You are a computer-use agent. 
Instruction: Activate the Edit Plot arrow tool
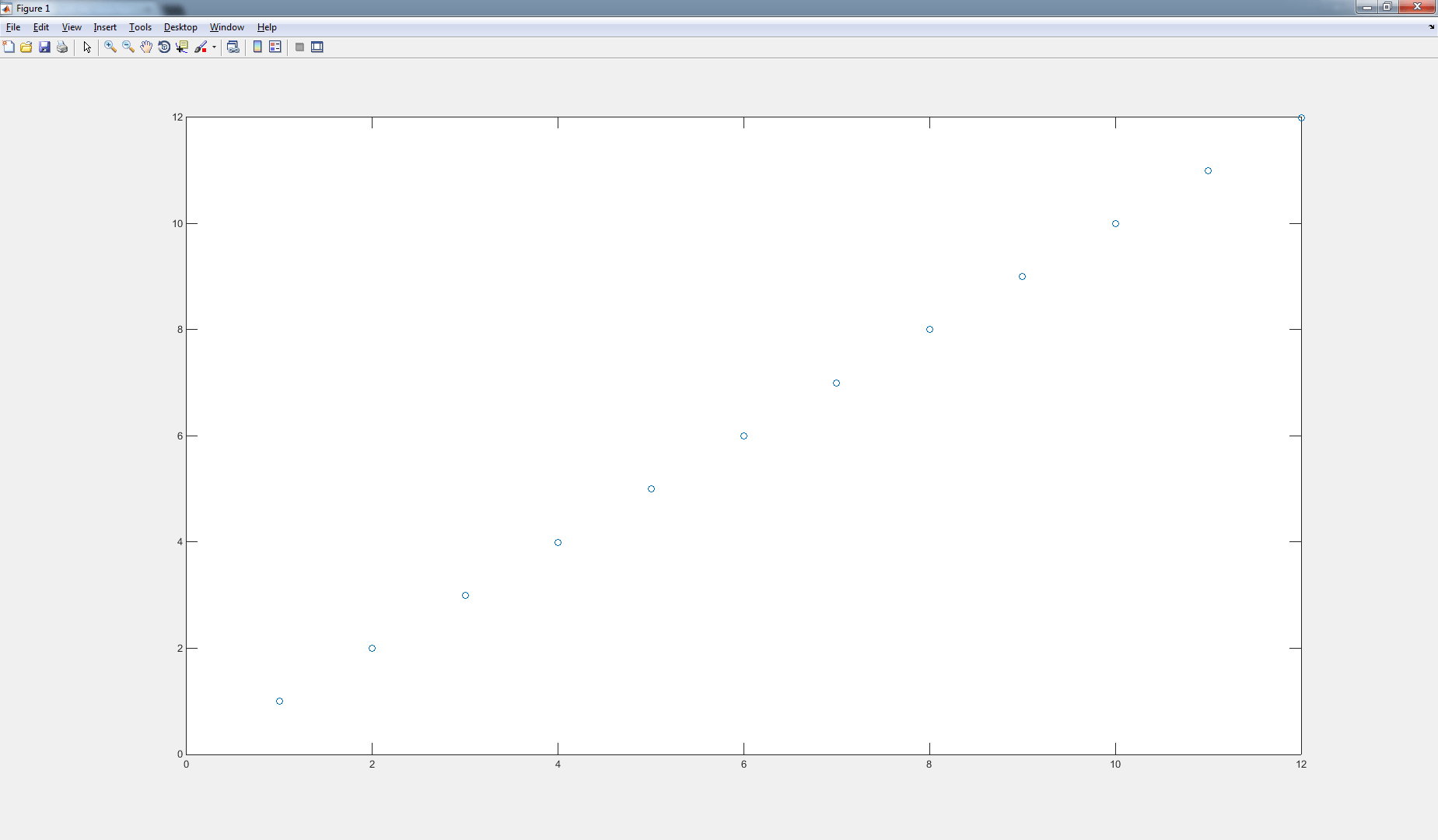(x=87, y=47)
